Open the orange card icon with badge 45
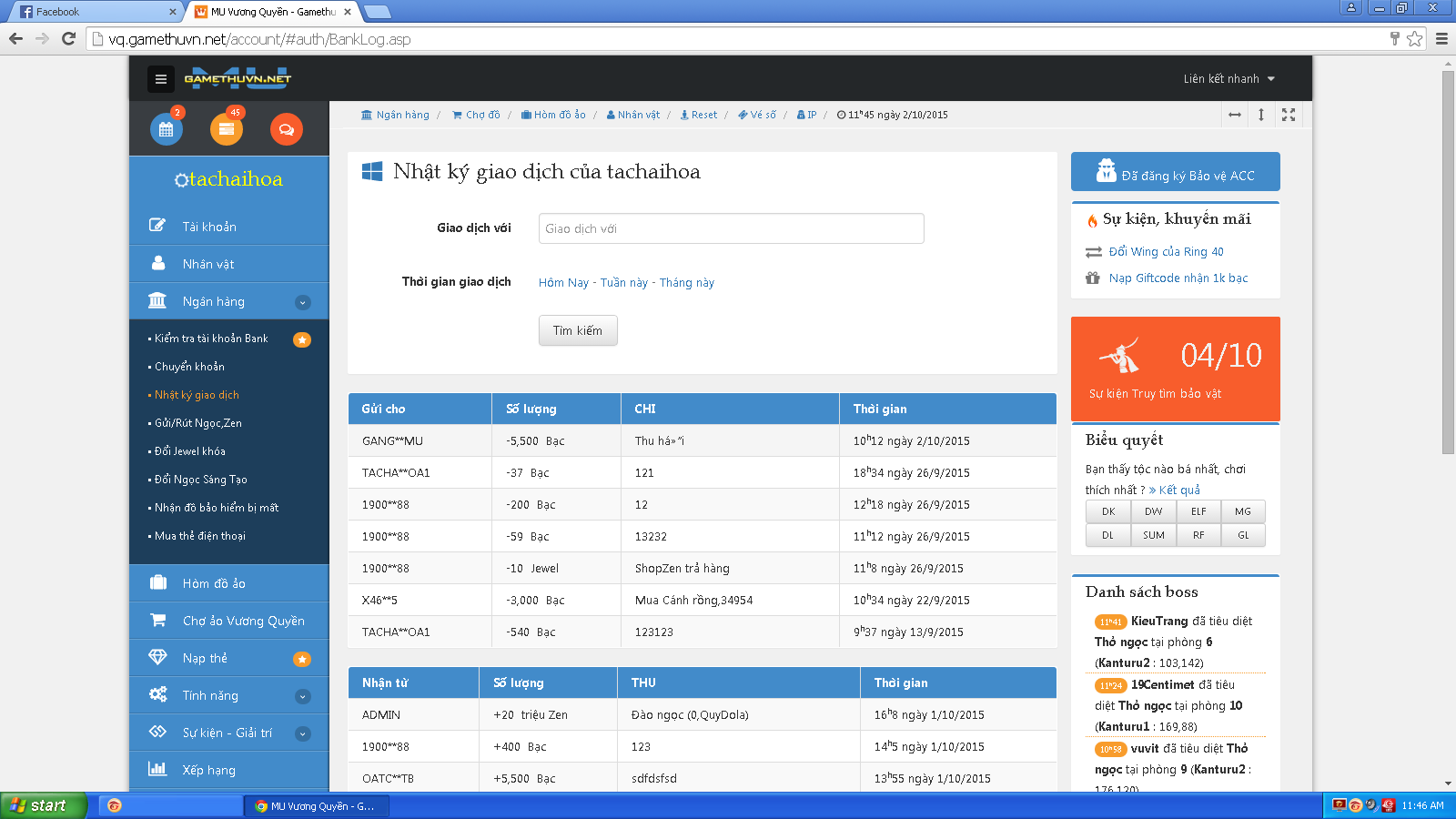1456x819 pixels. coord(227,129)
